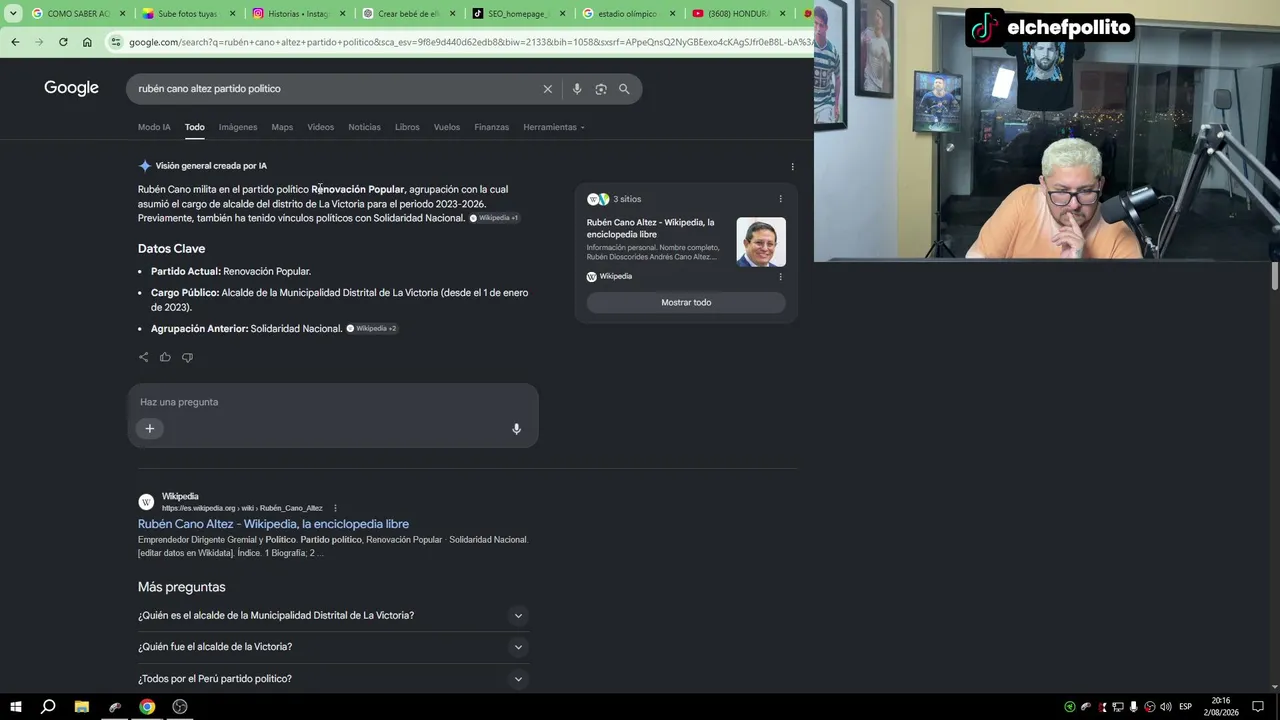1280x720 pixels.
Task: Switch to the Vuelos results tab
Action: coord(447,127)
